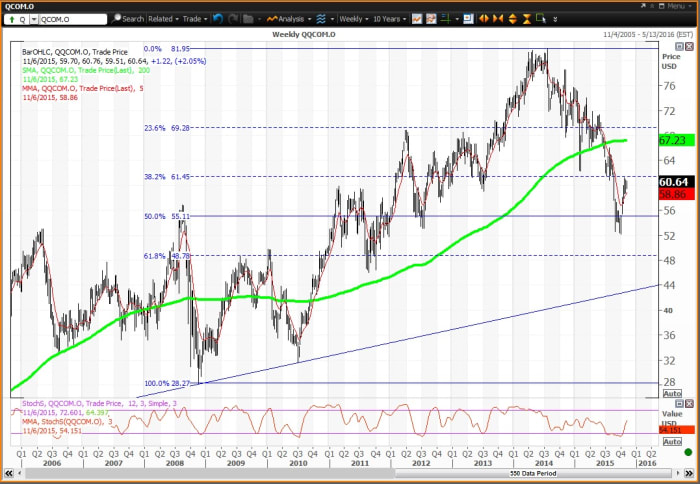Click the Search magnifier icon

click(117, 18)
